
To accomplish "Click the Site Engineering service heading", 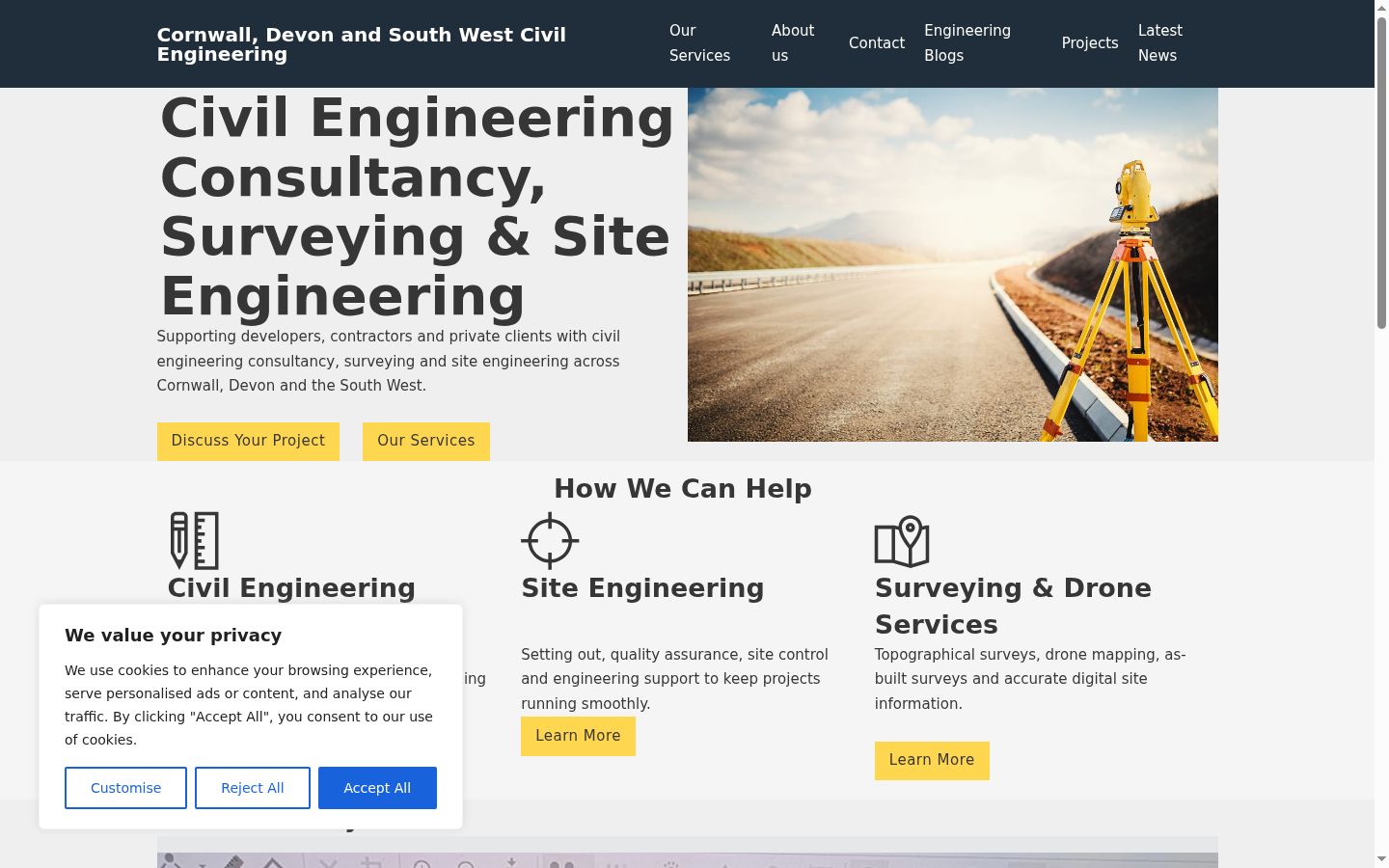I will tap(642, 588).
